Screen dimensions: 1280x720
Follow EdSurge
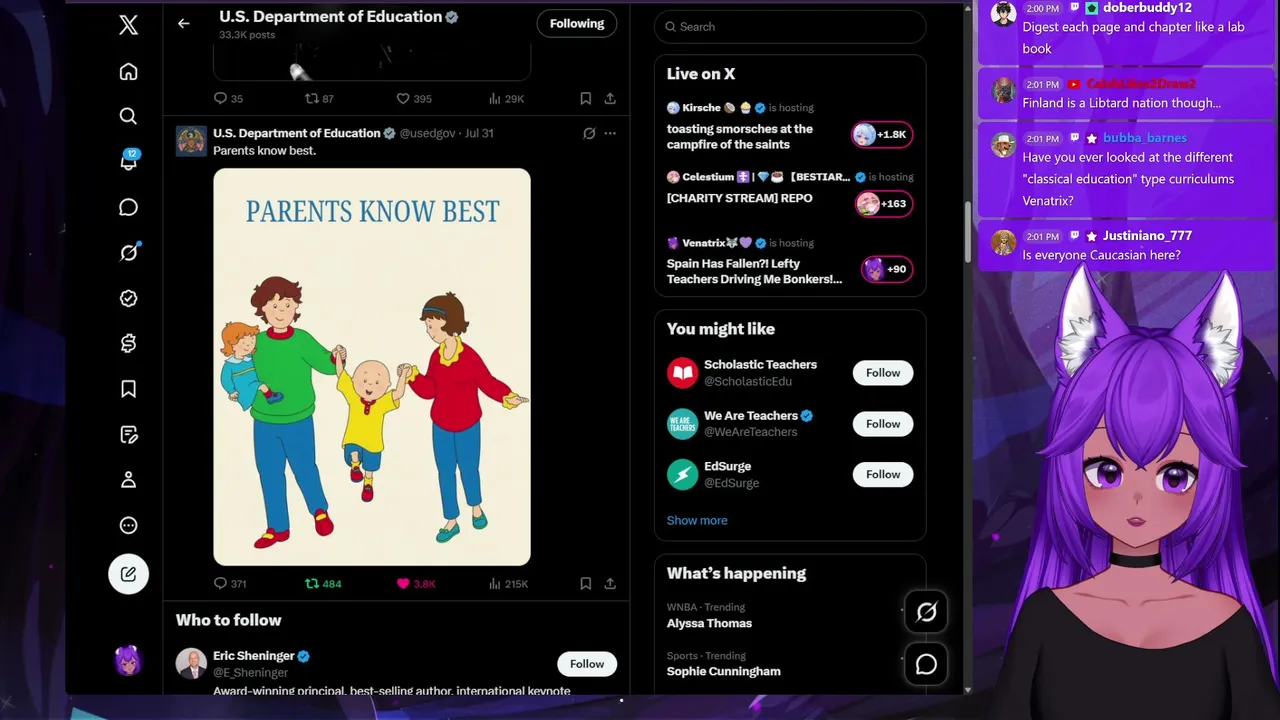click(x=883, y=475)
